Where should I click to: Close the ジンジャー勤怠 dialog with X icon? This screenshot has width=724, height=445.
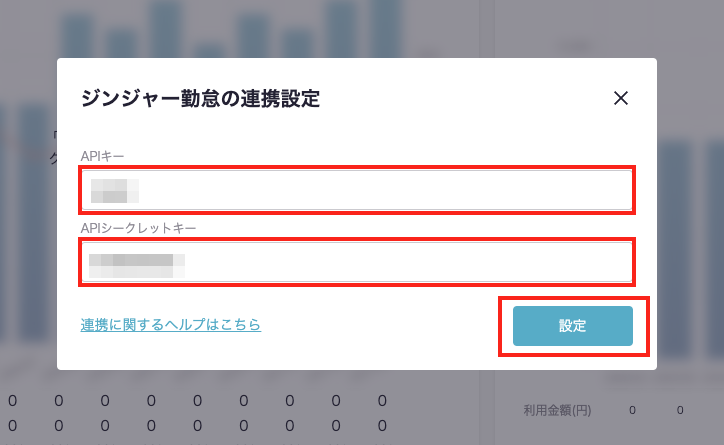pos(621,98)
